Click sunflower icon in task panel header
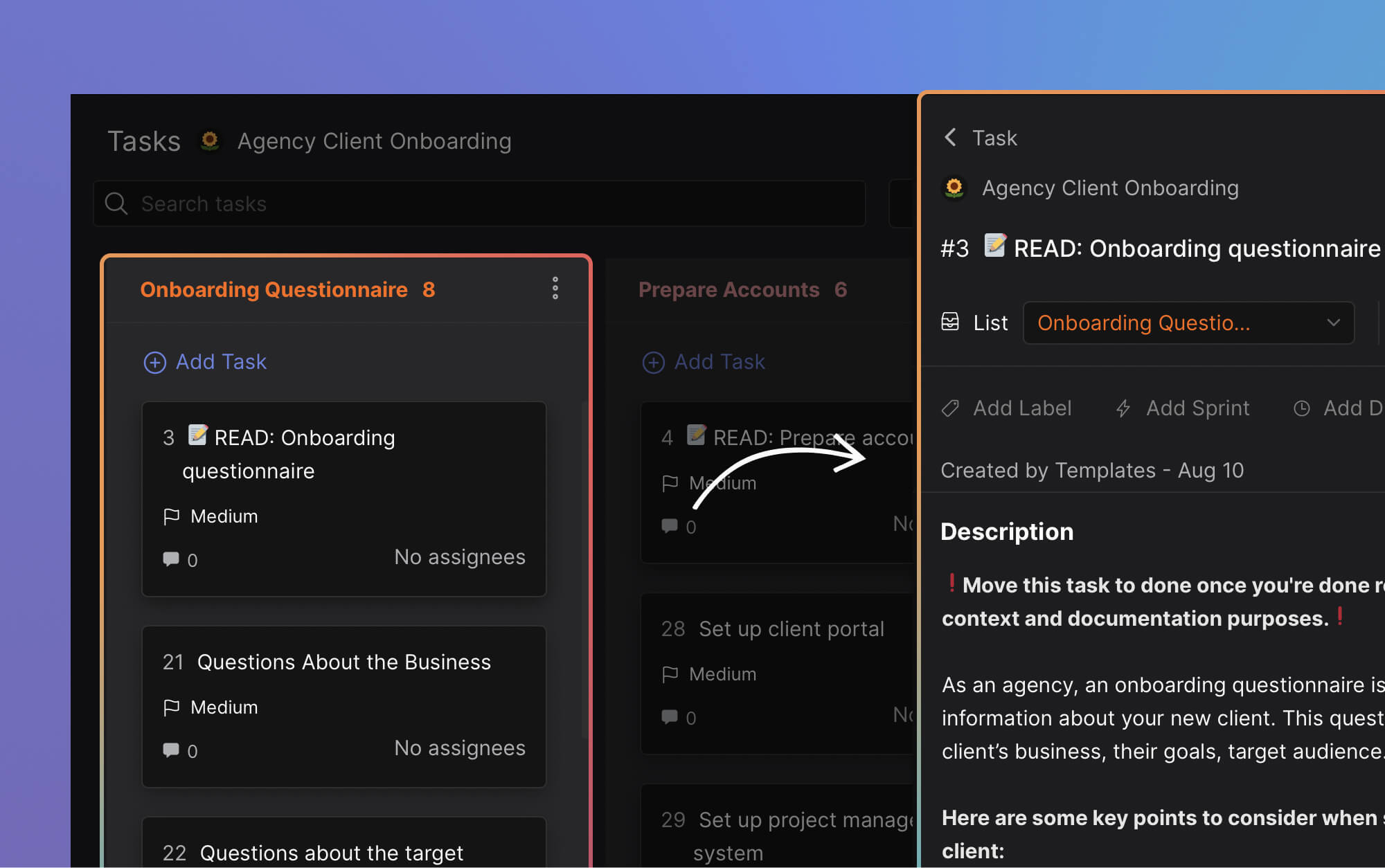This screenshot has height=868, width=1385. pyautogui.click(x=954, y=188)
